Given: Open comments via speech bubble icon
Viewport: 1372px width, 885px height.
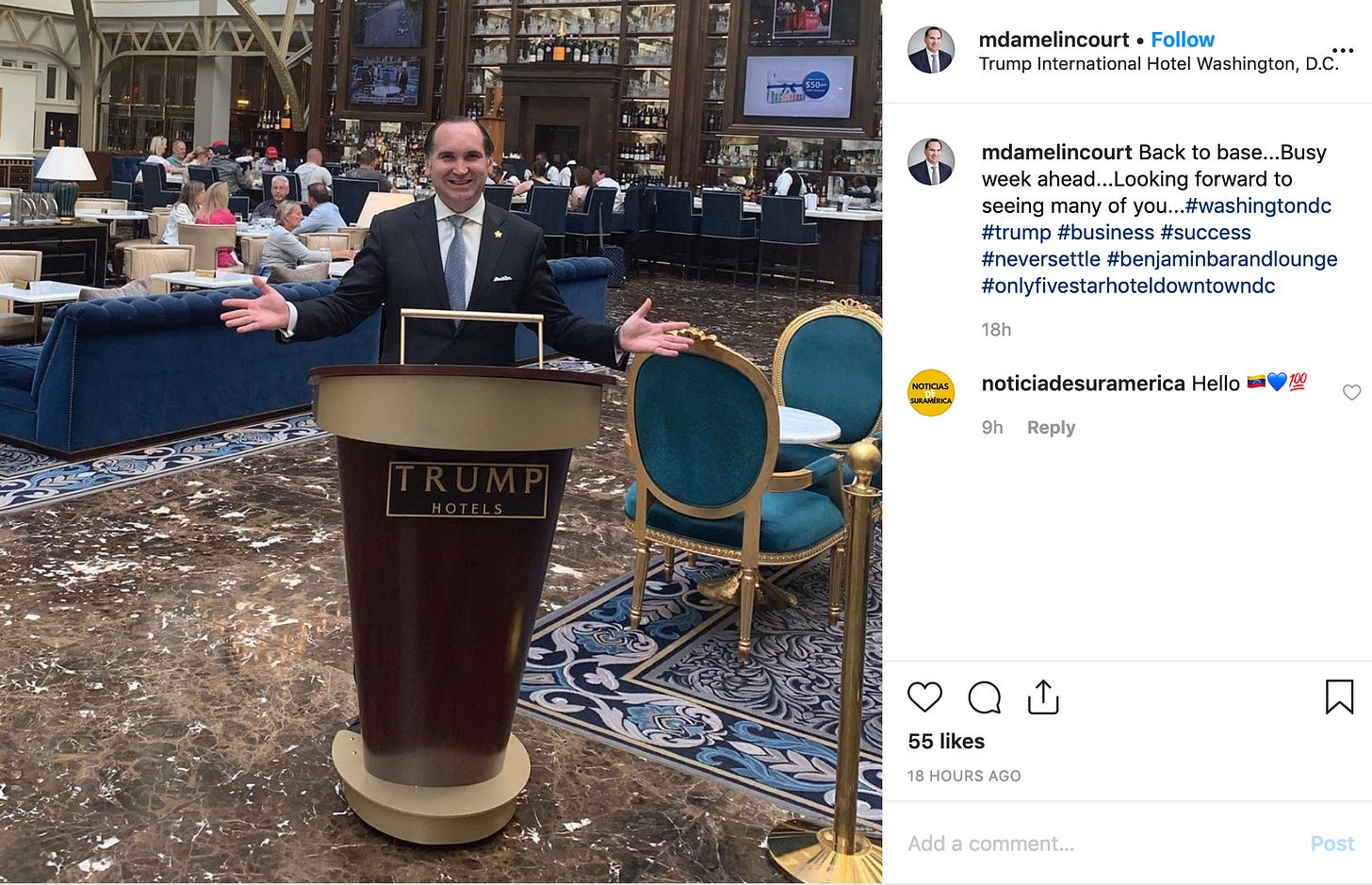Looking at the screenshot, I should 984,697.
